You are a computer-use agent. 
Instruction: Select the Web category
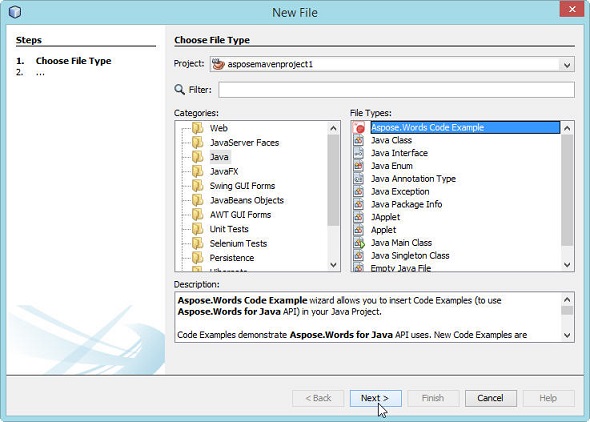click(219, 128)
